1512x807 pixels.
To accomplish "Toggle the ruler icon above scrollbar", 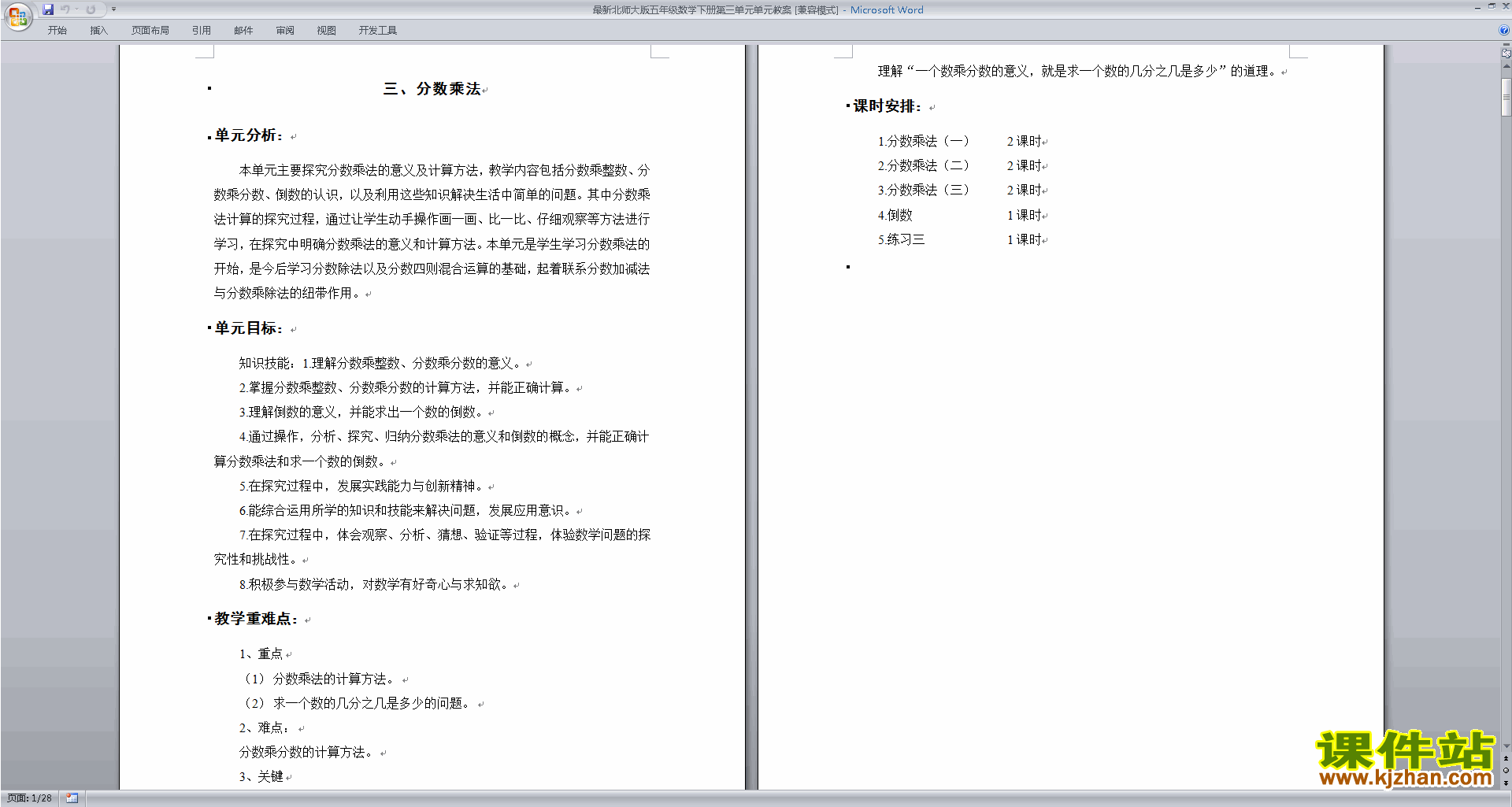I will click(x=1506, y=54).
